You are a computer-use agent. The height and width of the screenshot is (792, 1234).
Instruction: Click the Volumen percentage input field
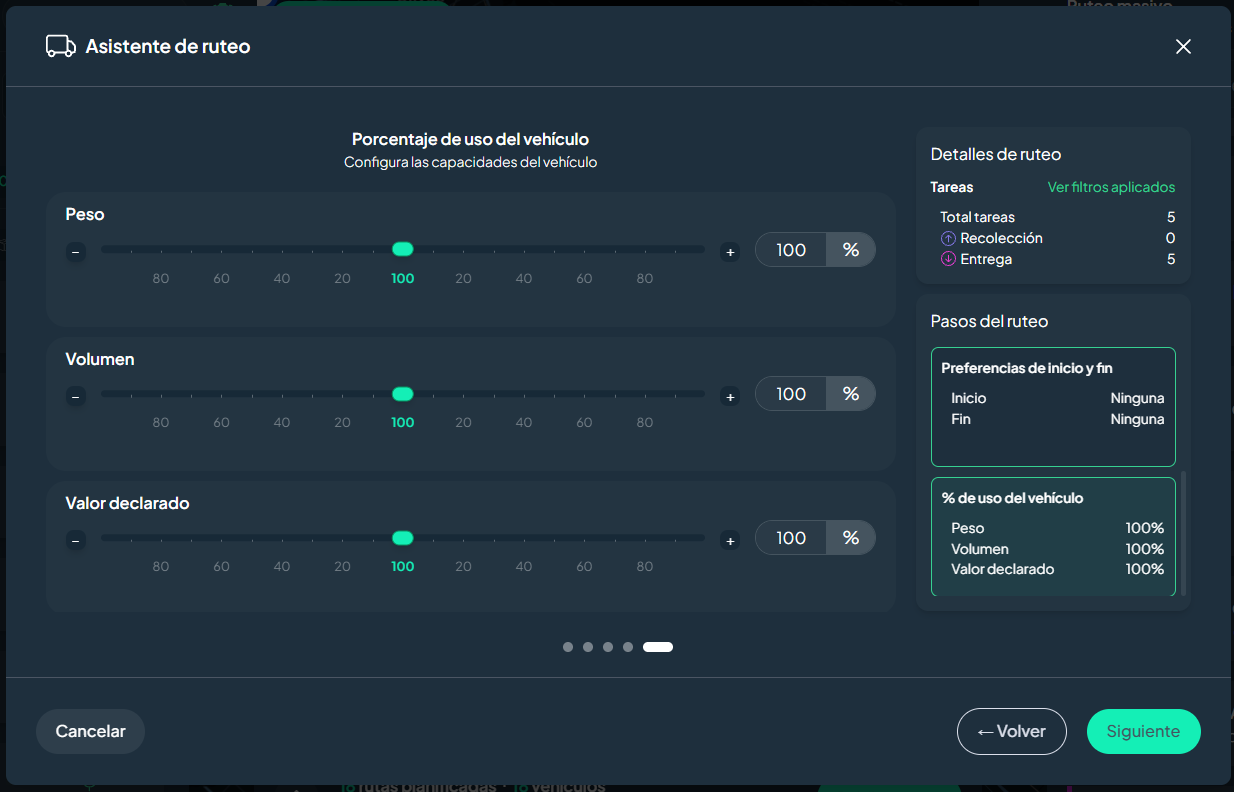(x=791, y=394)
